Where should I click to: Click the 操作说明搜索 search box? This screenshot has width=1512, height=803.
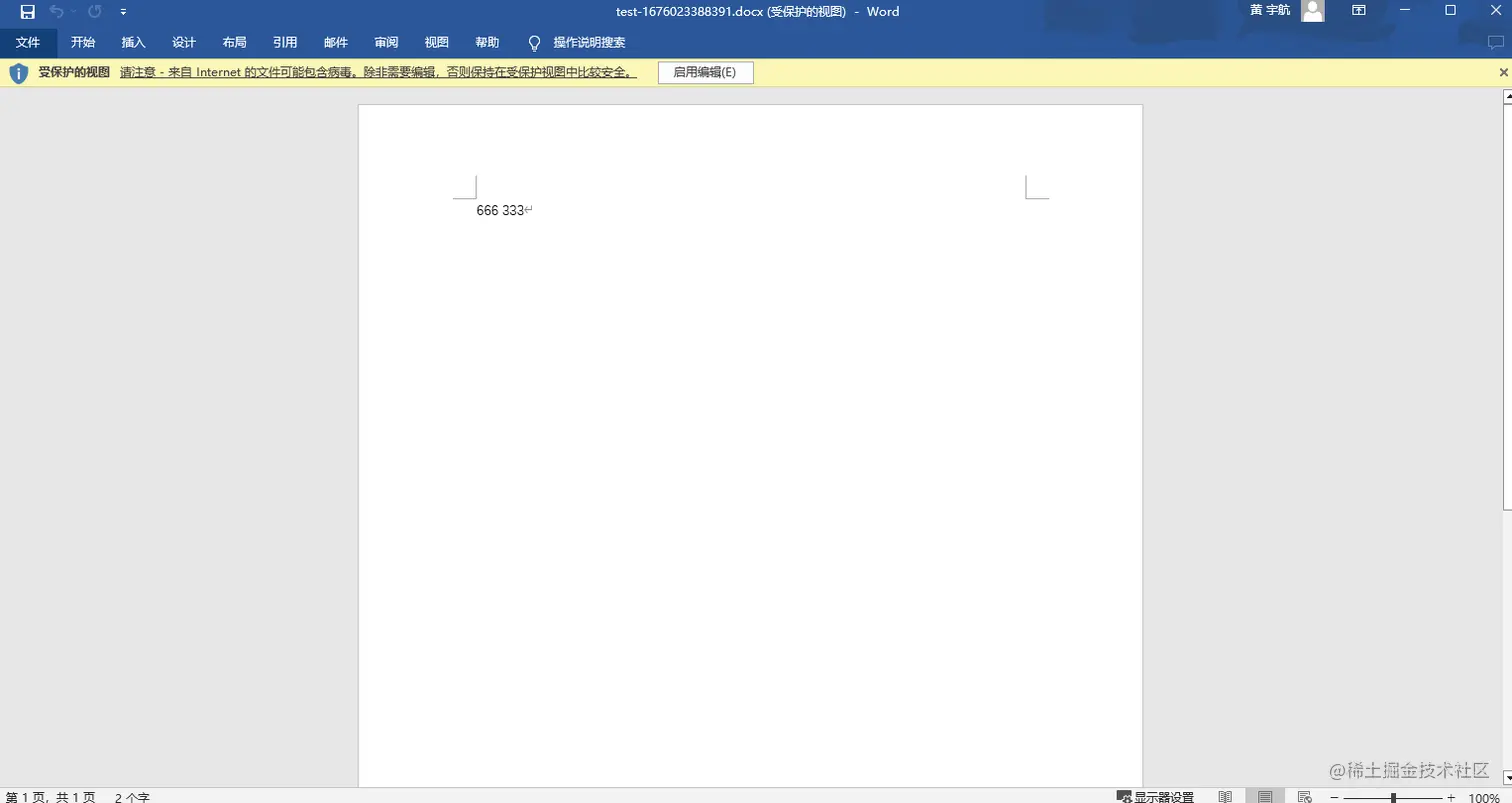pyautogui.click(x=590, y=42)
